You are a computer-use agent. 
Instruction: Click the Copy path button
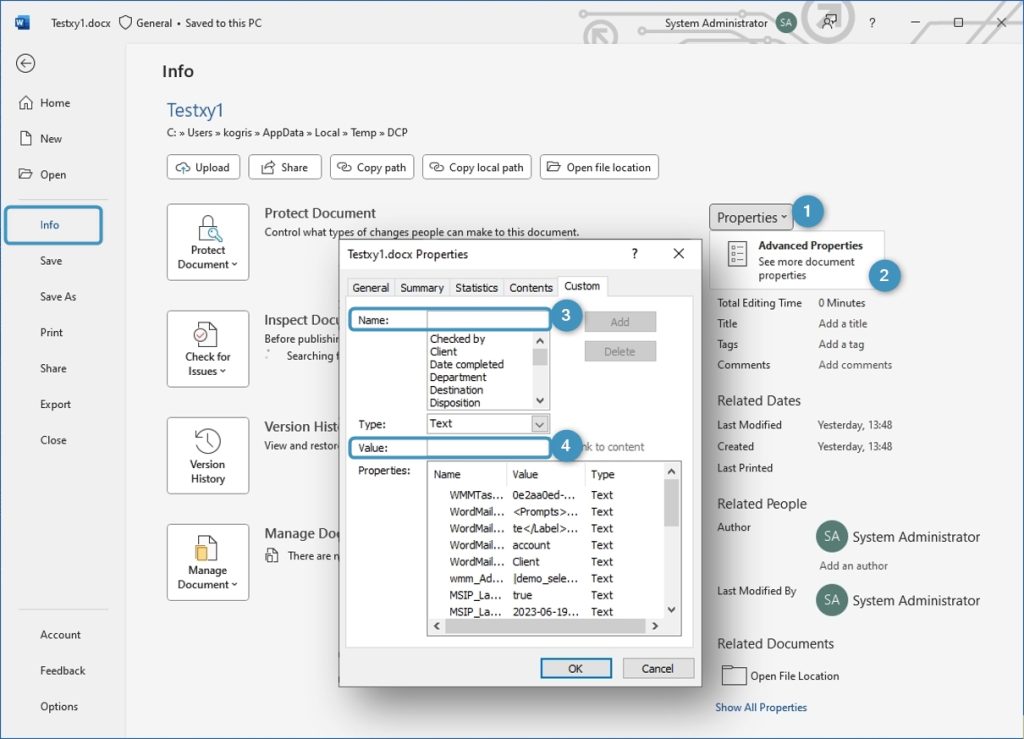click(x=371, y=167)
